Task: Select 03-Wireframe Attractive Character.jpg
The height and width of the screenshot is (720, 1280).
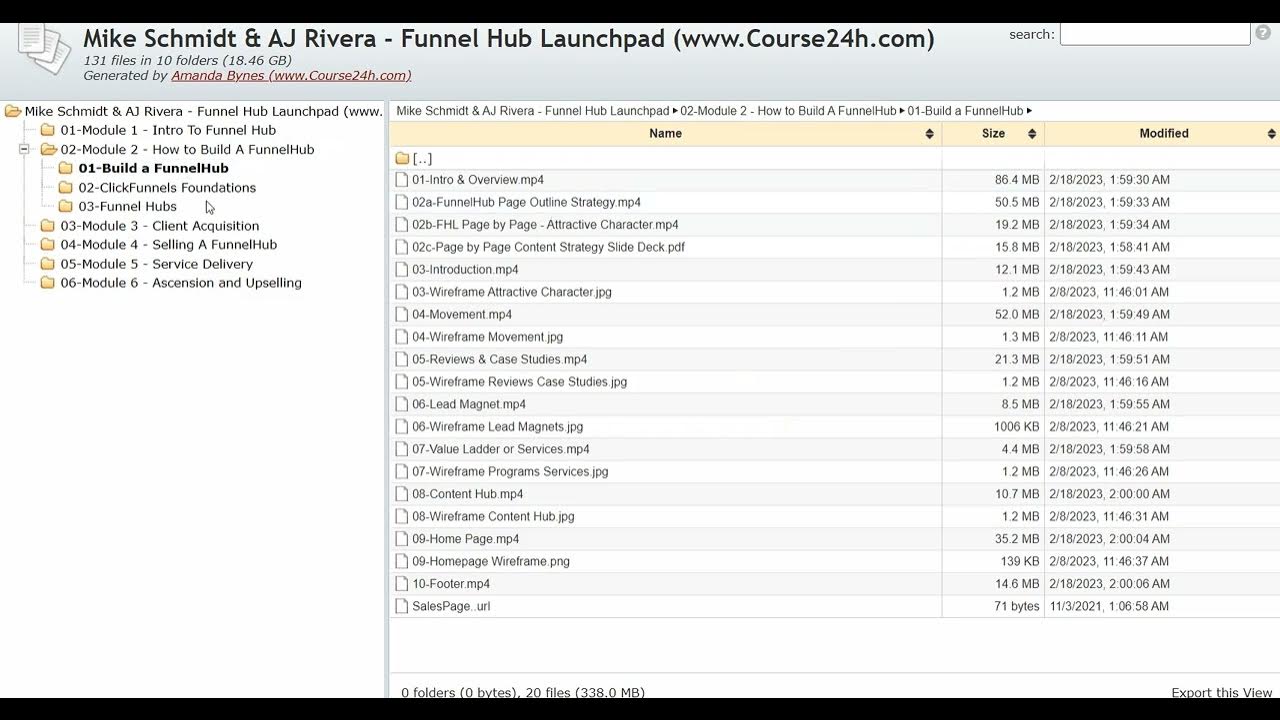Action: click(x=512, y=292)
